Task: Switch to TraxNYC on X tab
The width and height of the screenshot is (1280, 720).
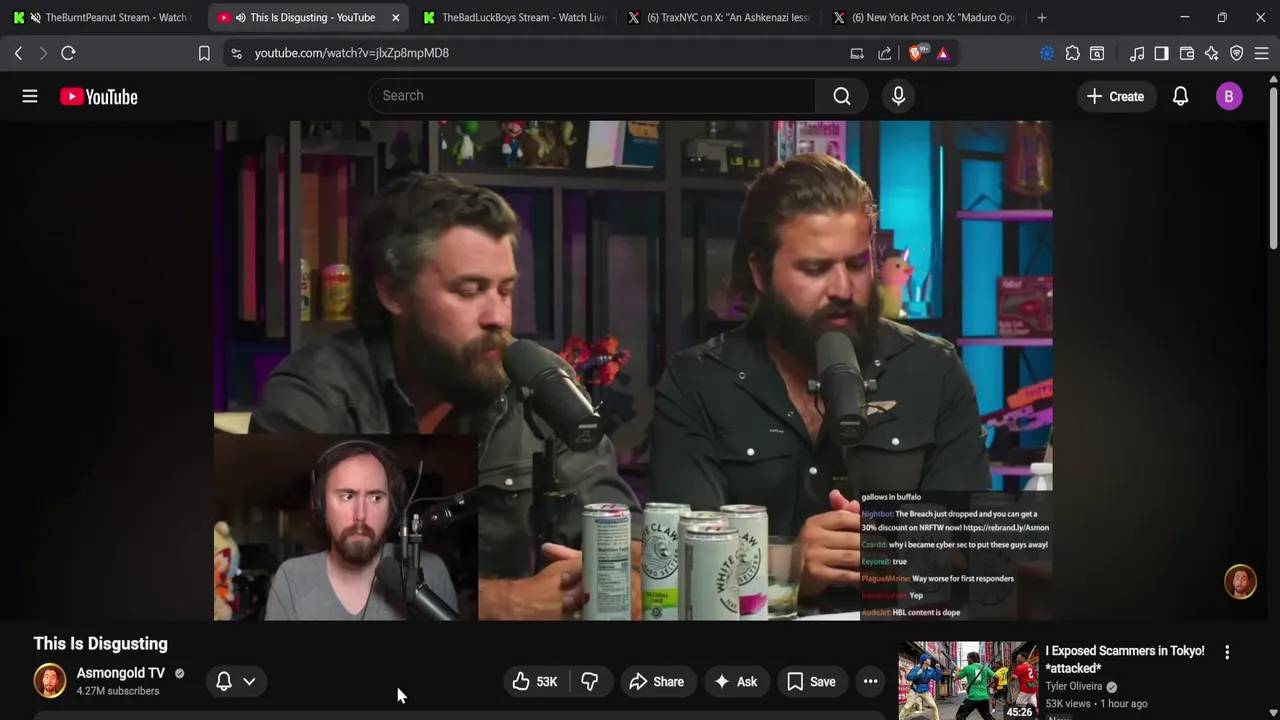Action: [x=720, y=17]
